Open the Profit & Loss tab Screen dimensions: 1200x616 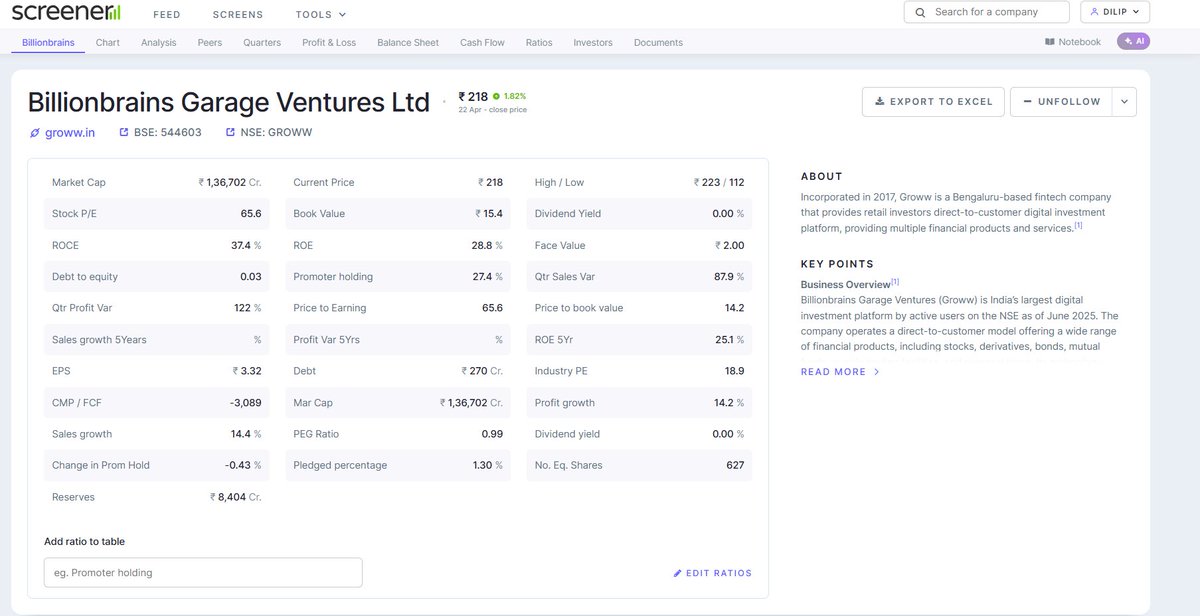[329, 43]
